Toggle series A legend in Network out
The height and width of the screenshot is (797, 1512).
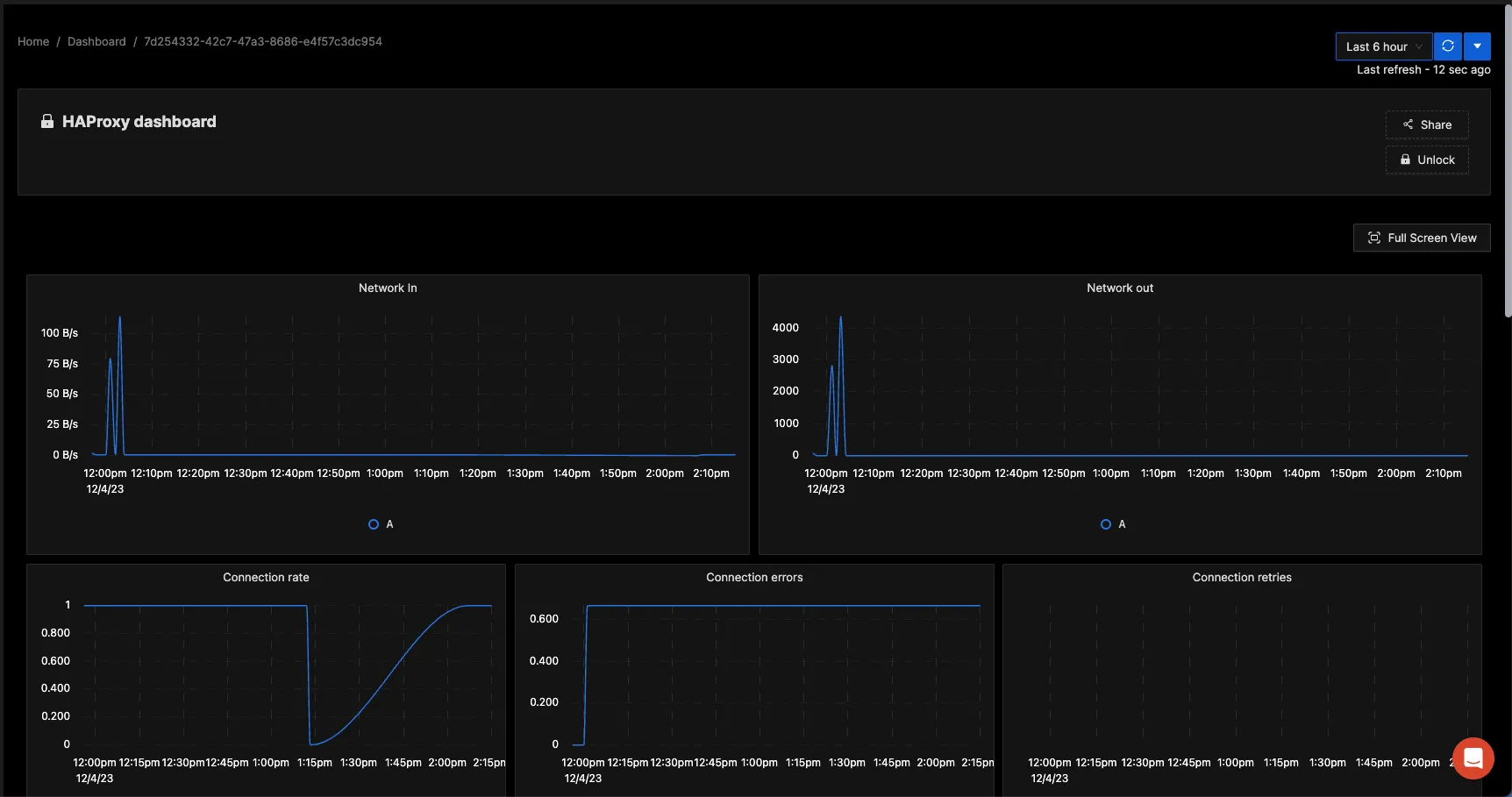tap(1113, 524)
